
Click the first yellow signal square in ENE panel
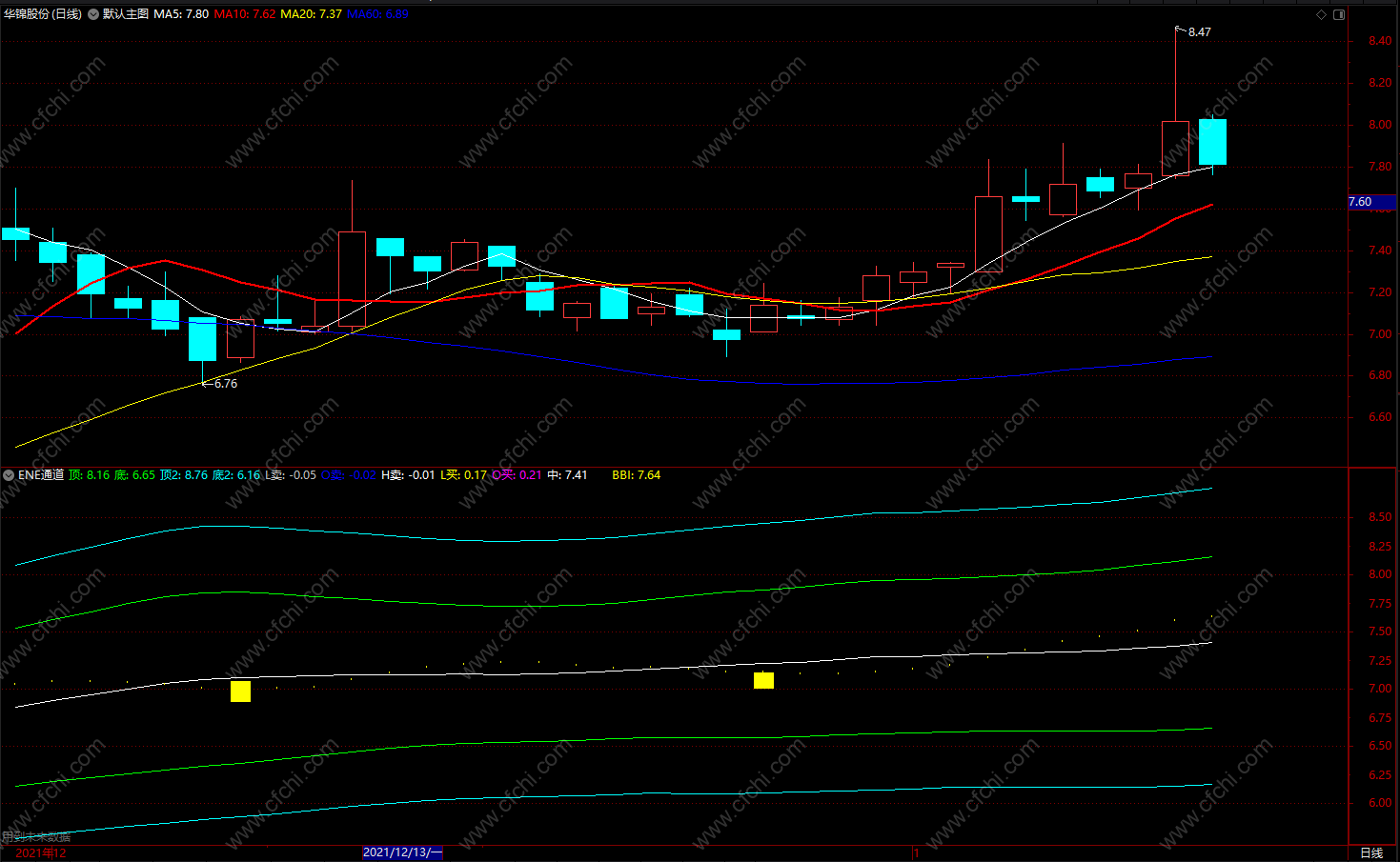[x=240, y=691]
